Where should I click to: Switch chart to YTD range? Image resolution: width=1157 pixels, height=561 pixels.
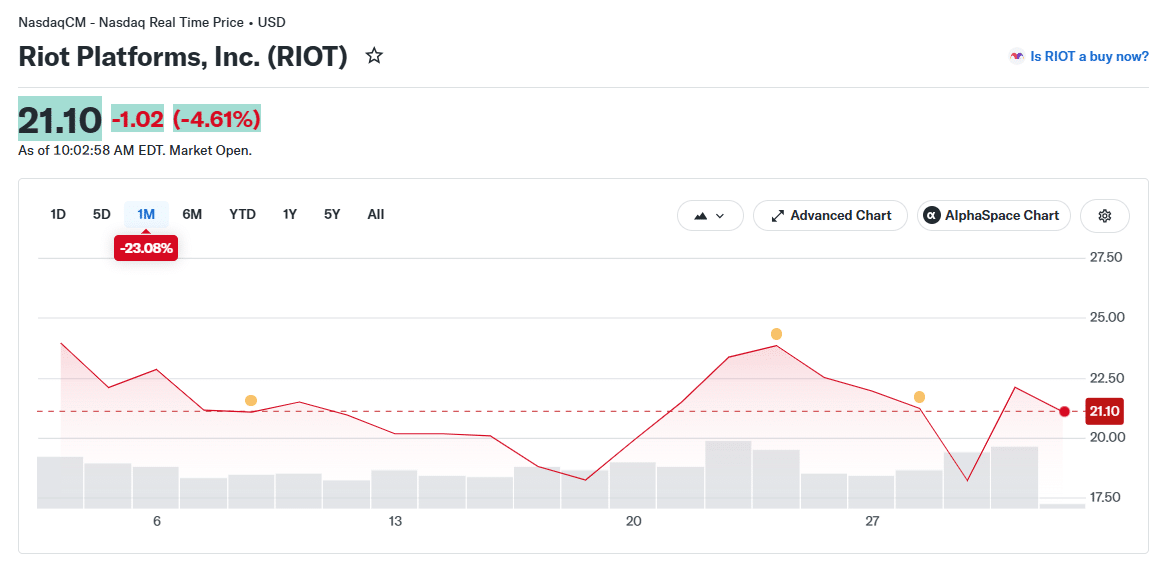point(242,215)
